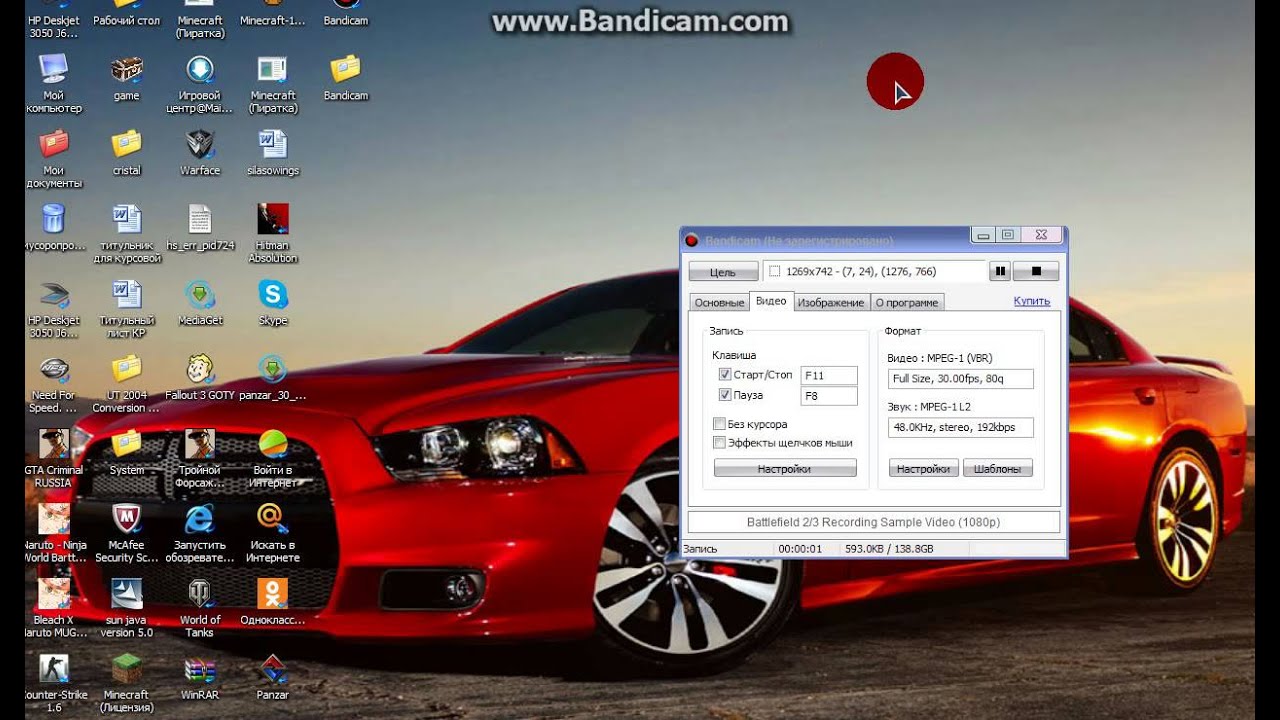Click the 48.0KHz stereo 192kbps field
Screen dimensions: 1280x720
pos(961,427)
